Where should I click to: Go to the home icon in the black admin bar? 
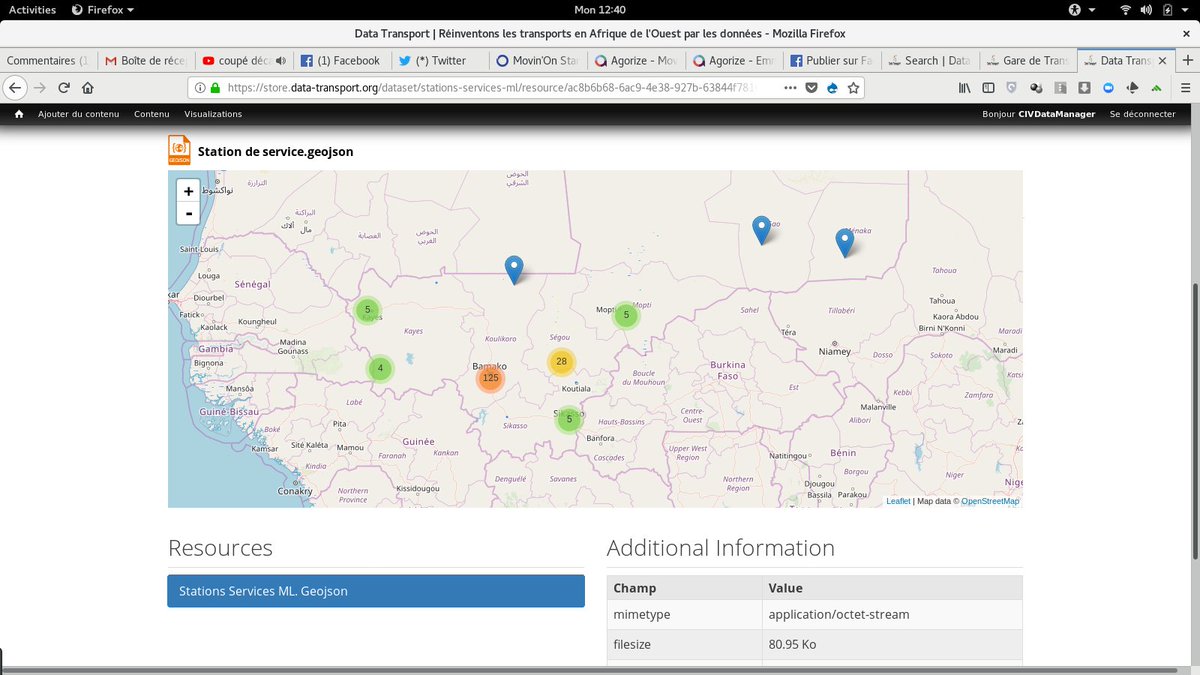19,114
